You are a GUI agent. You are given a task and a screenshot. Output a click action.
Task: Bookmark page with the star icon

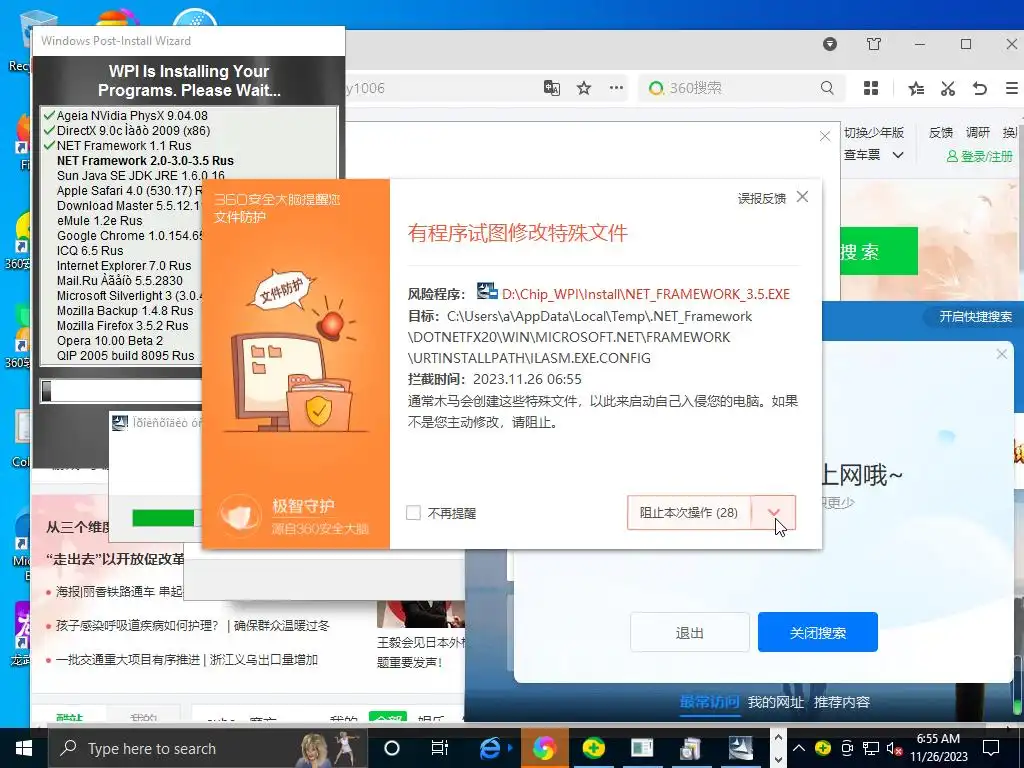[584, 88]
